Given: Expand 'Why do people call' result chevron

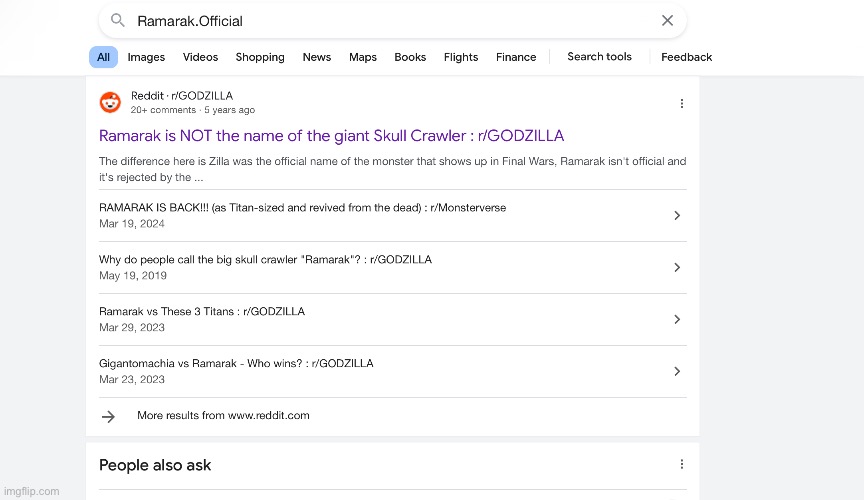Looking at the screenshot, I should tap(677, 267).
